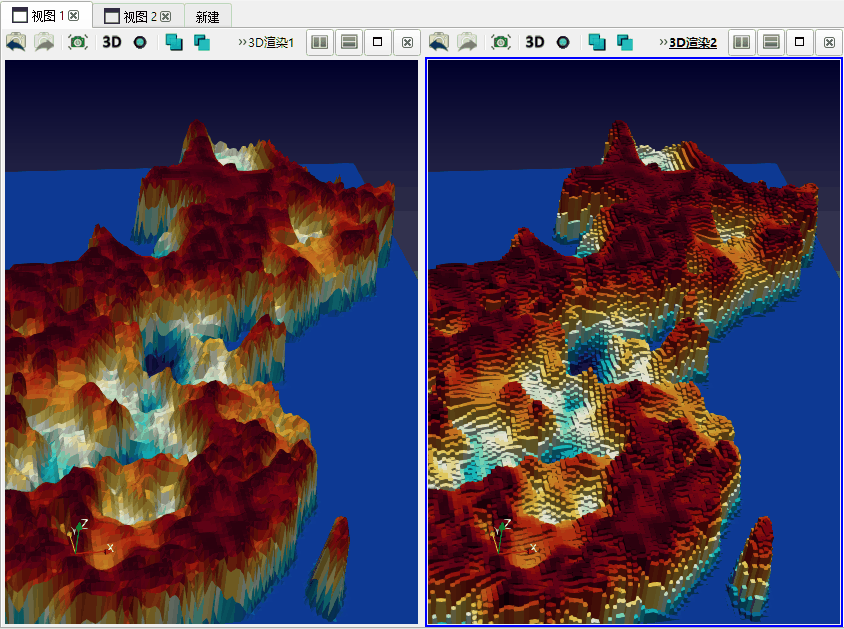The image size is (844, 629).
Task: Click first teal overlapping-squares icon in 3D渲染1 toolbar
Action: tap(174, 42)
